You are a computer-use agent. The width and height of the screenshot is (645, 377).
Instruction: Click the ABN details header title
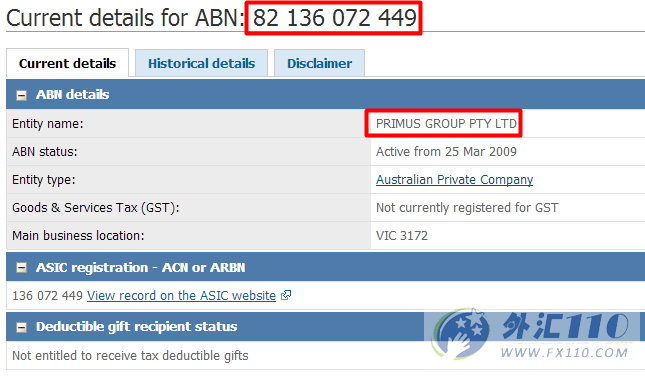(72, 95)
